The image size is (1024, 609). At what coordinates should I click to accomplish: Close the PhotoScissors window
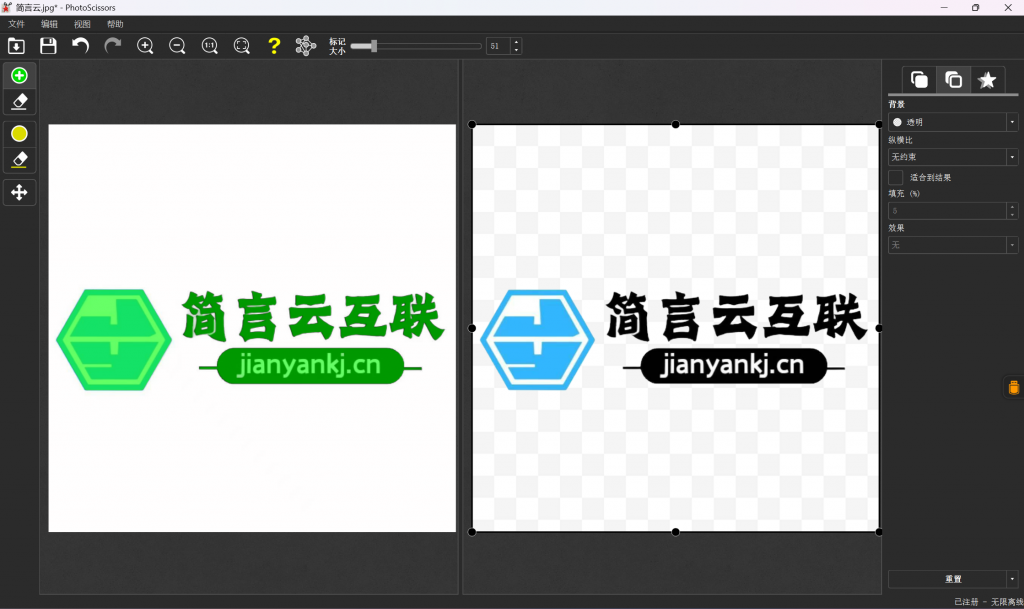click(x=1008, y=8)
